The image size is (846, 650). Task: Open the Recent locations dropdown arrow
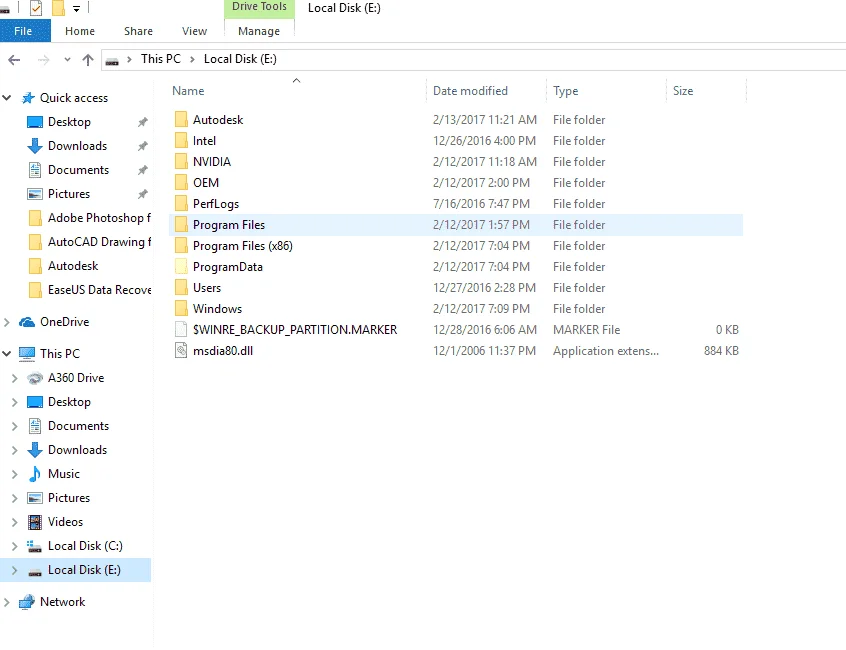[x=67, y=59]
